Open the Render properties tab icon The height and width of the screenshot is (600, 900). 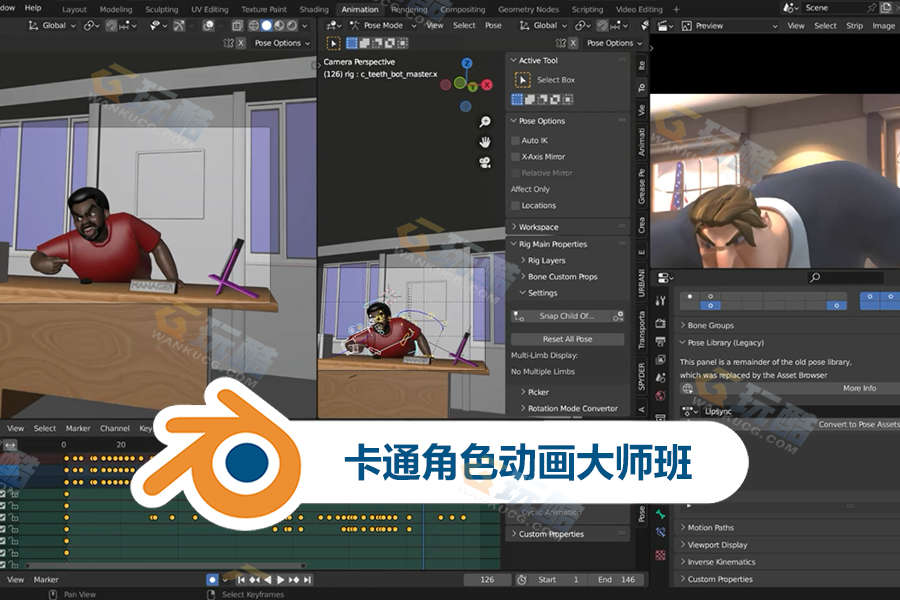(x=661, y=323)
